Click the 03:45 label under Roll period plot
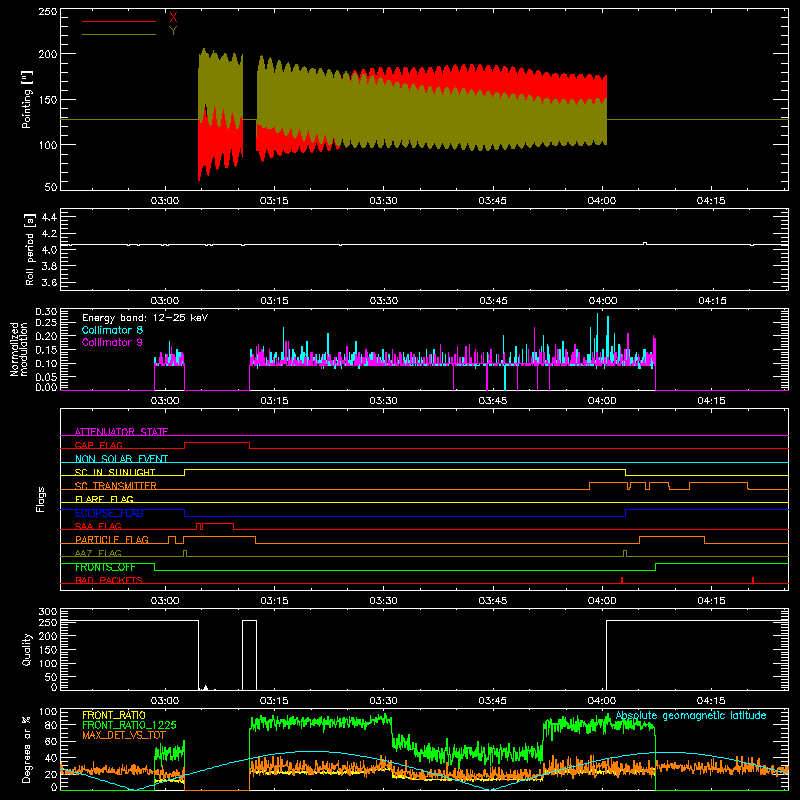 click(x=493, y=301)
